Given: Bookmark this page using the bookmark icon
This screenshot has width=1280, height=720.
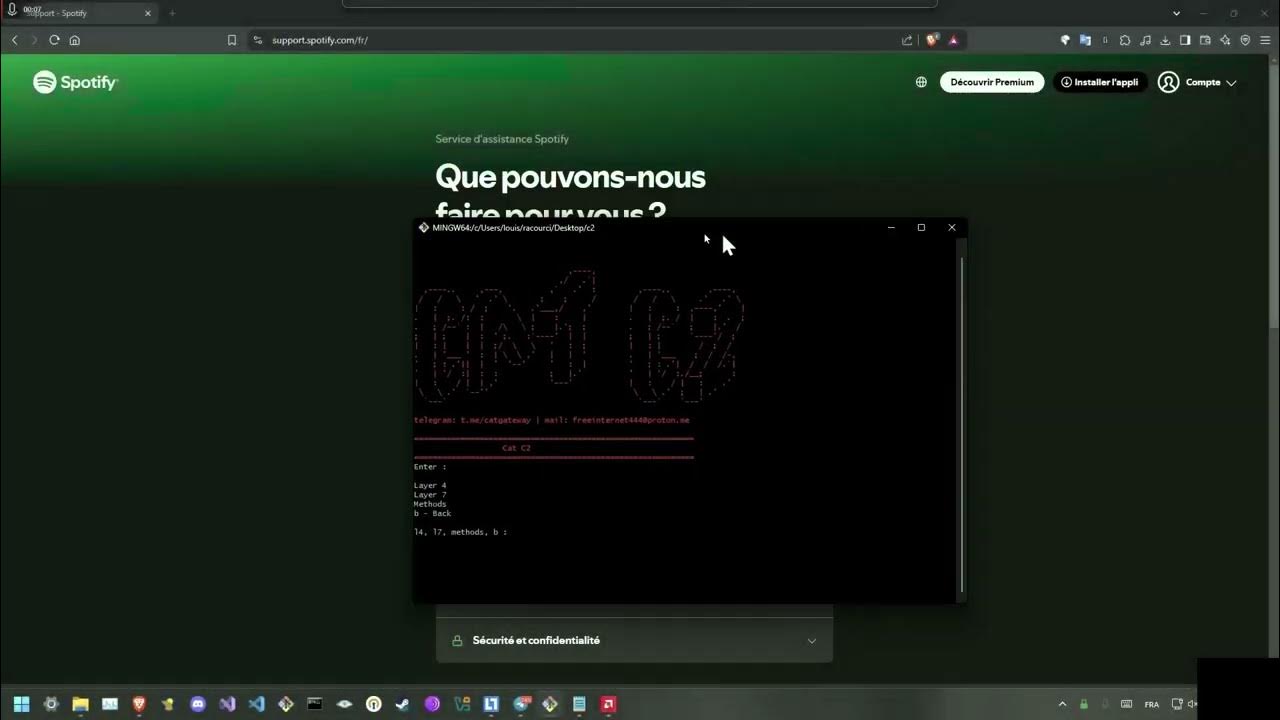Looking at the screenshot, I should [x=232, y=40].
